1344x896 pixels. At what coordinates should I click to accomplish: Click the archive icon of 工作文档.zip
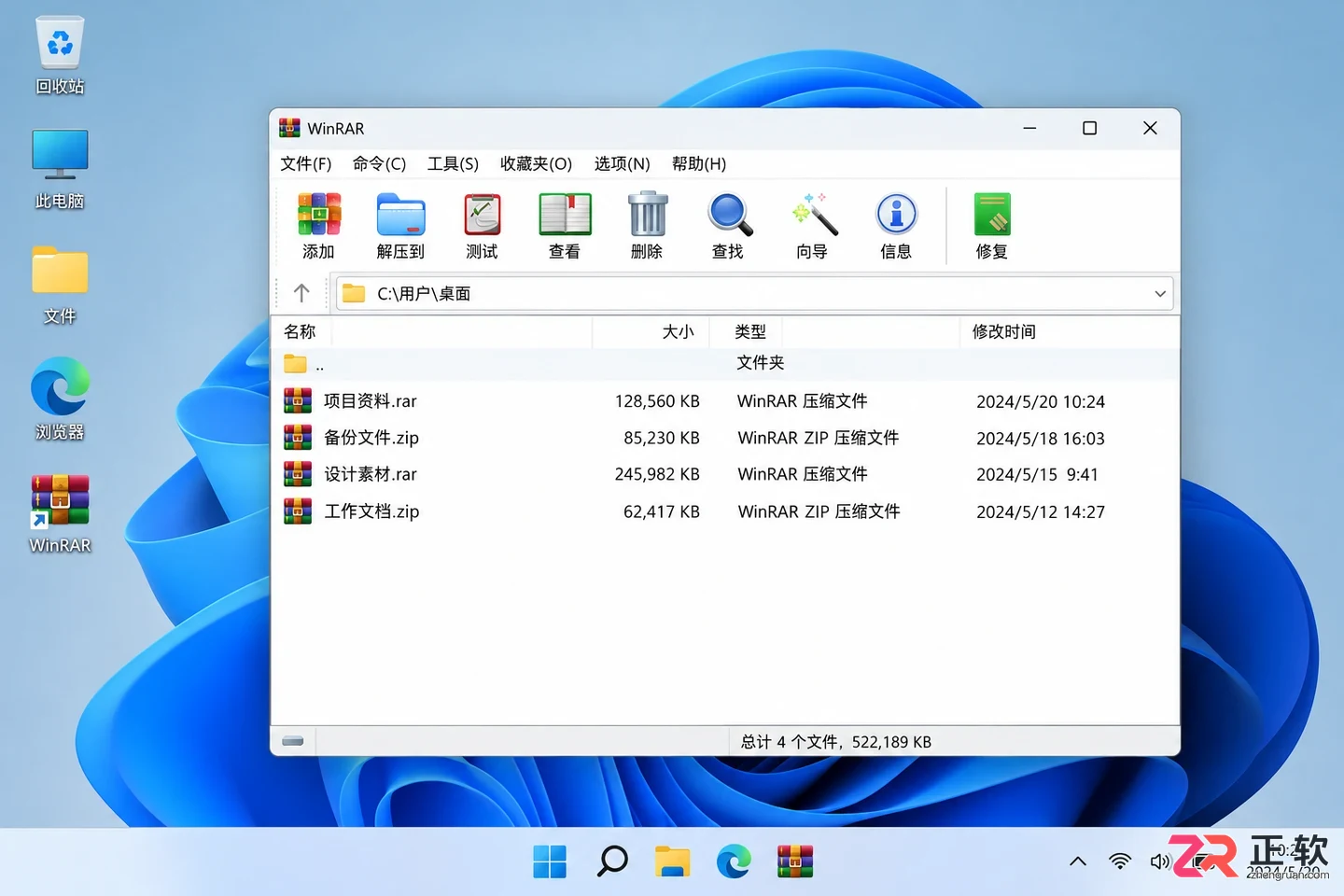(298, 511)
